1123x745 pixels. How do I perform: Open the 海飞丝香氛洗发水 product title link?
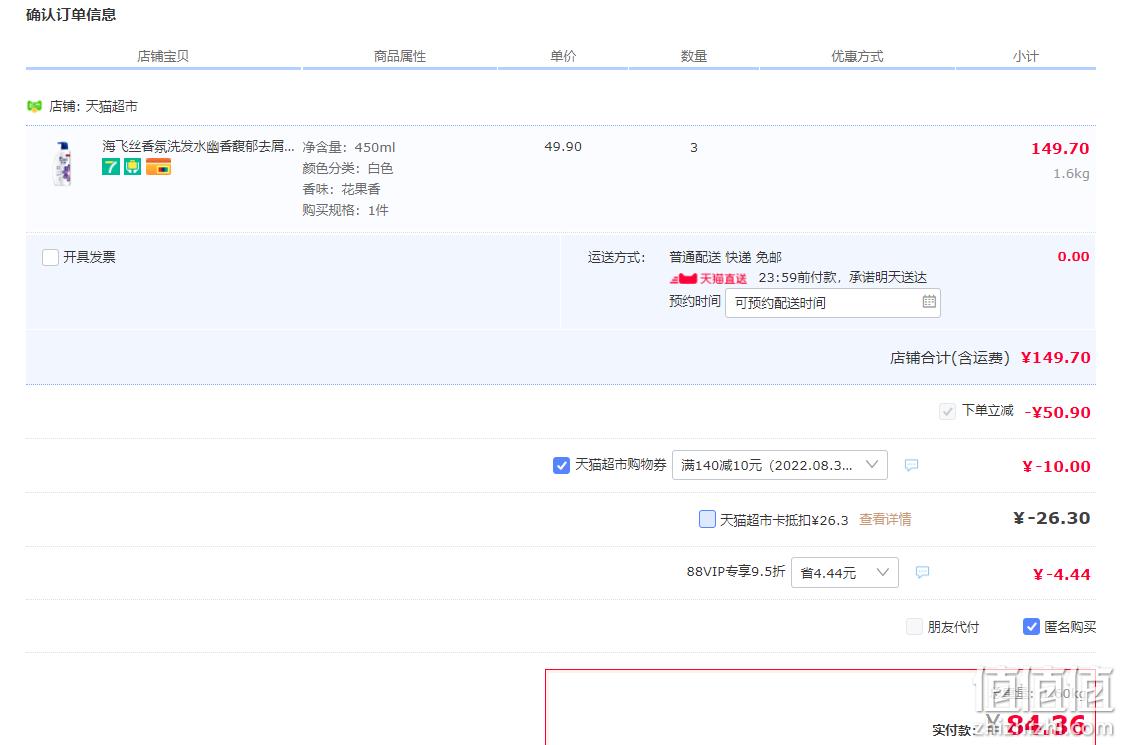[x=198, y=146]
